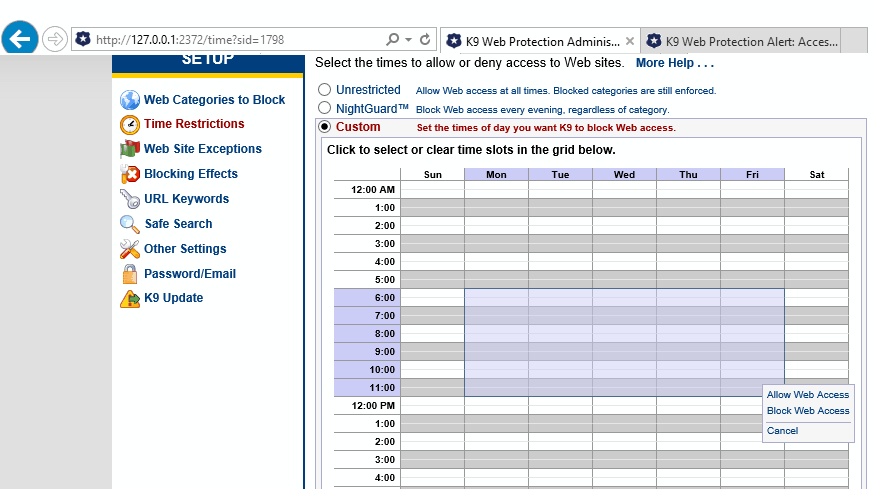Click the Thu column header
Viewport: 875px width, 489px height.
(688, 175)
